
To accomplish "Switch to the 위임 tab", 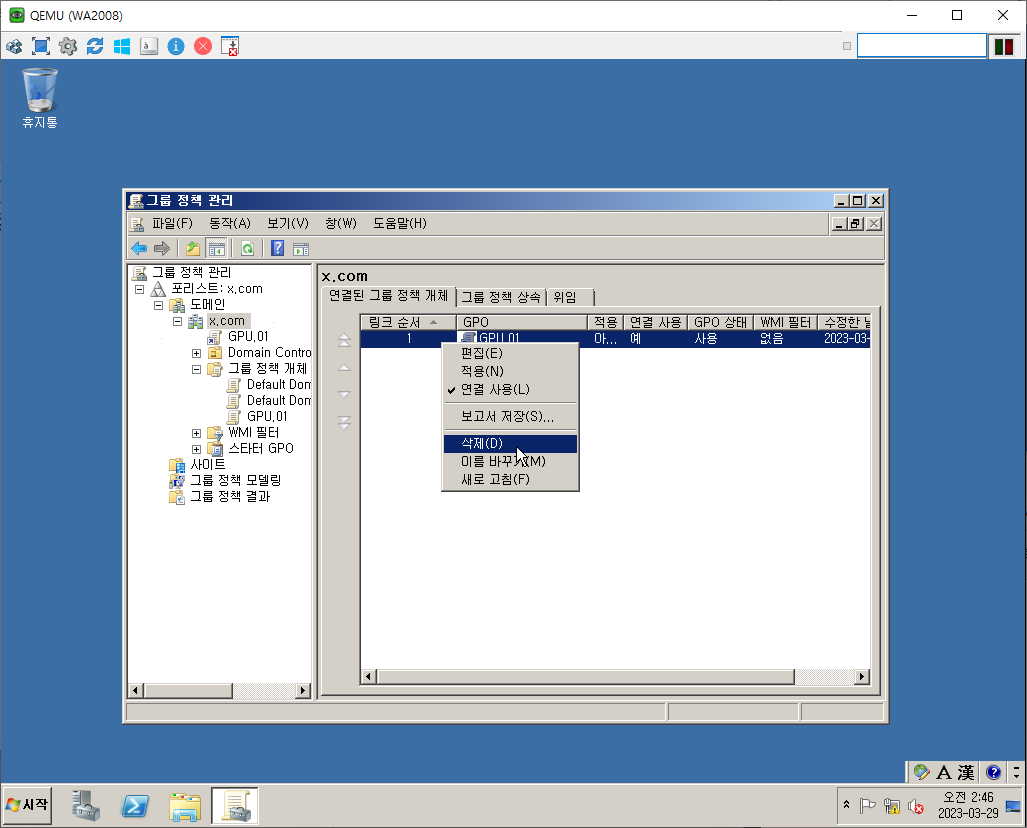I will pos(569,297).
